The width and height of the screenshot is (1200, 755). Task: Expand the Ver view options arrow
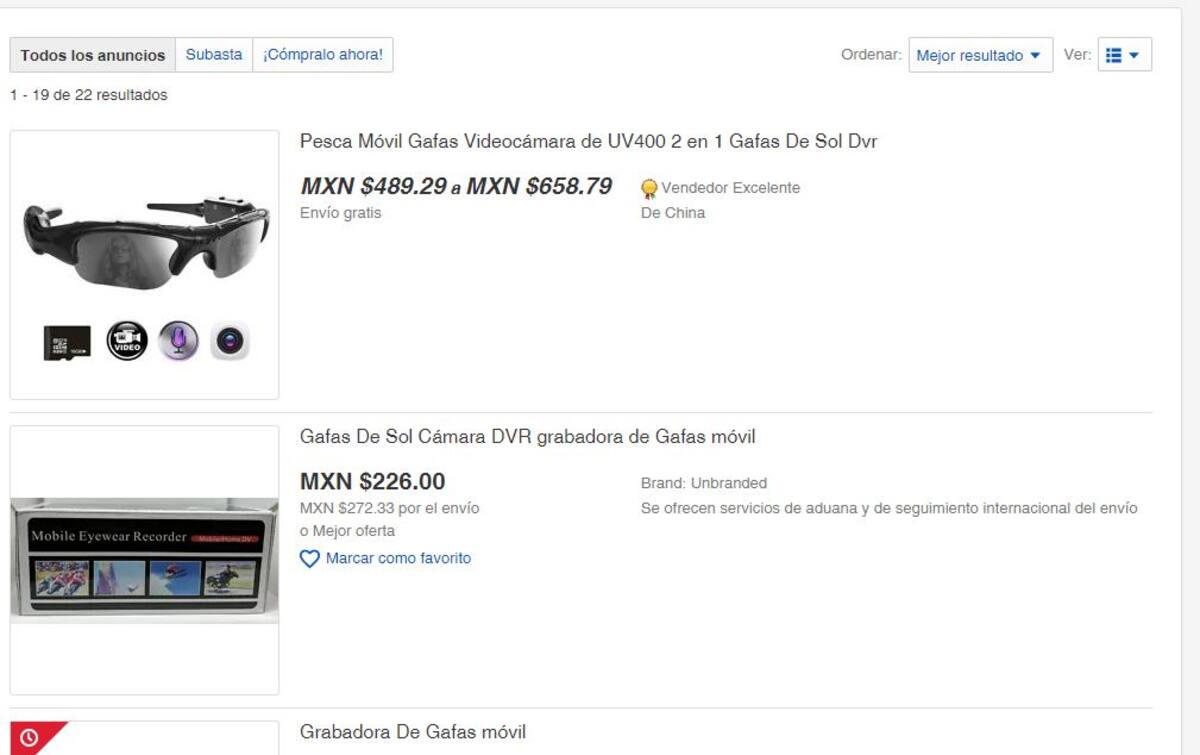[1134, 55]
